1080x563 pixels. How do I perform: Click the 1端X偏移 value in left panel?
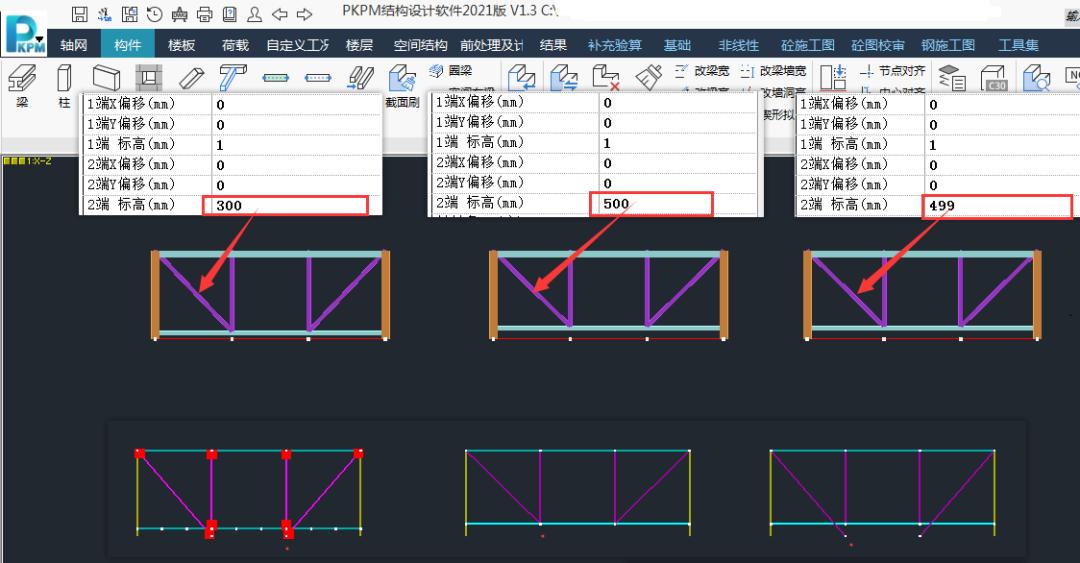click(296, 105)
